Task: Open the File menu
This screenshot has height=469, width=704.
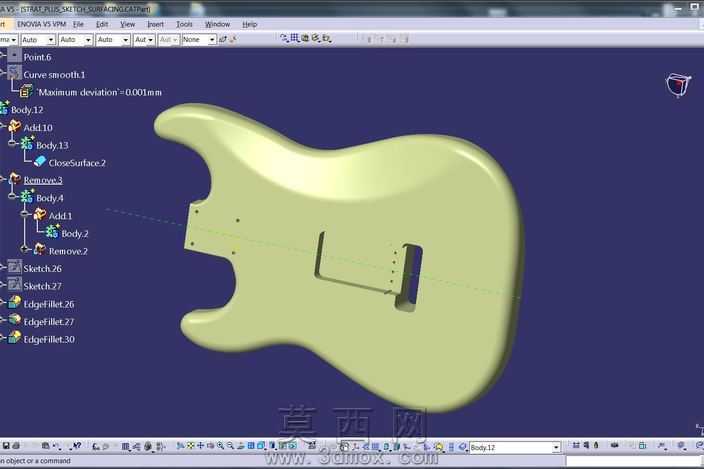Action: click(x=78, y=24)
